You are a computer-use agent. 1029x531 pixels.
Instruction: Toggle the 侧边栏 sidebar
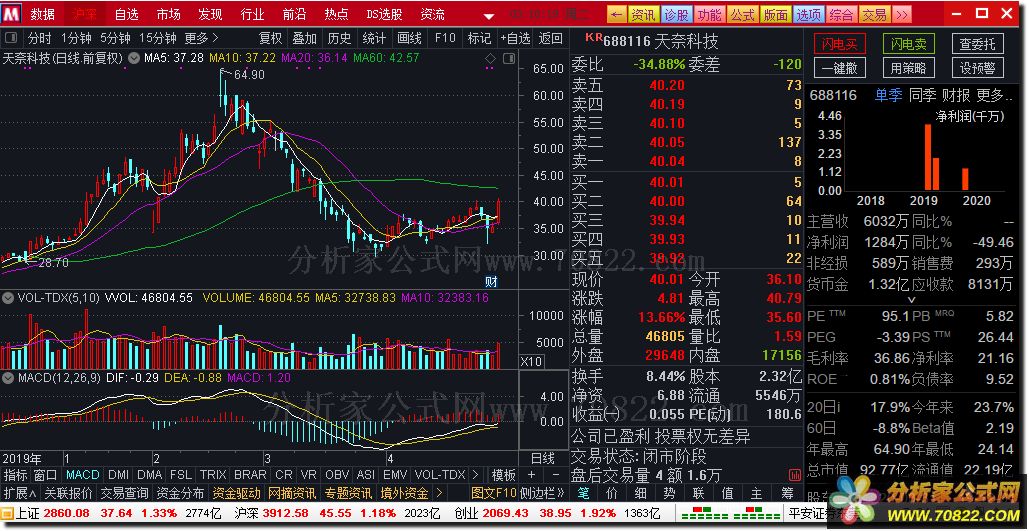pyautogui.click(x=541, y=492)
